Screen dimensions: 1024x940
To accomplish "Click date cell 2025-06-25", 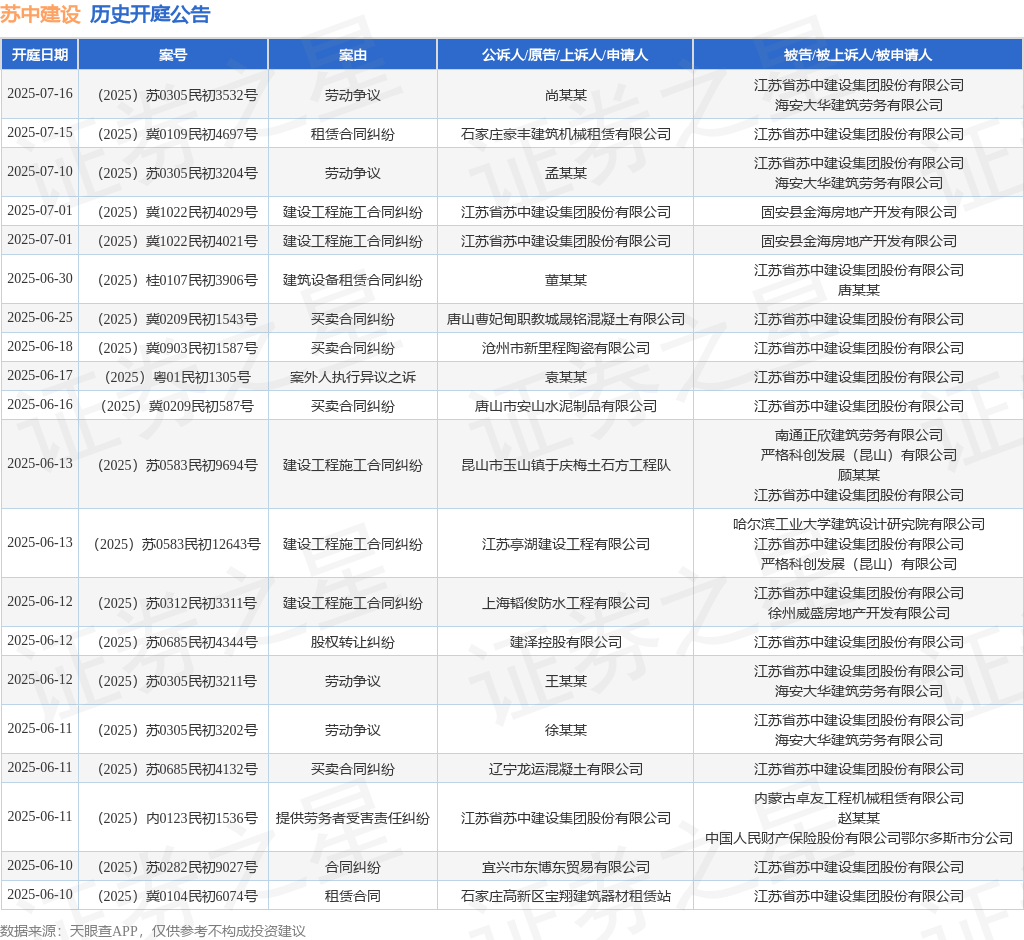I will 40,317.
